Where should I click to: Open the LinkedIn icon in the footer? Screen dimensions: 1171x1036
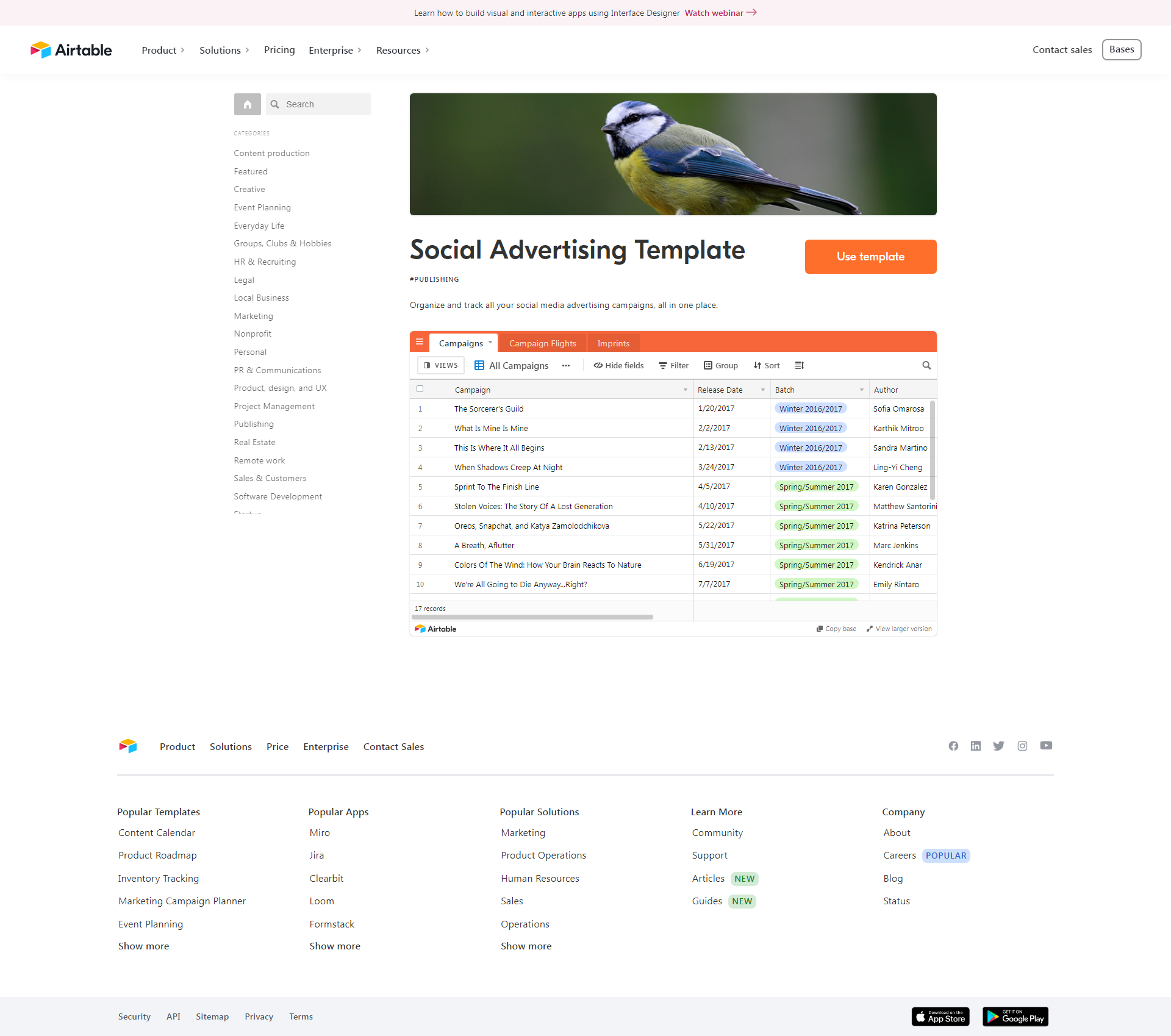coord(976,746)
